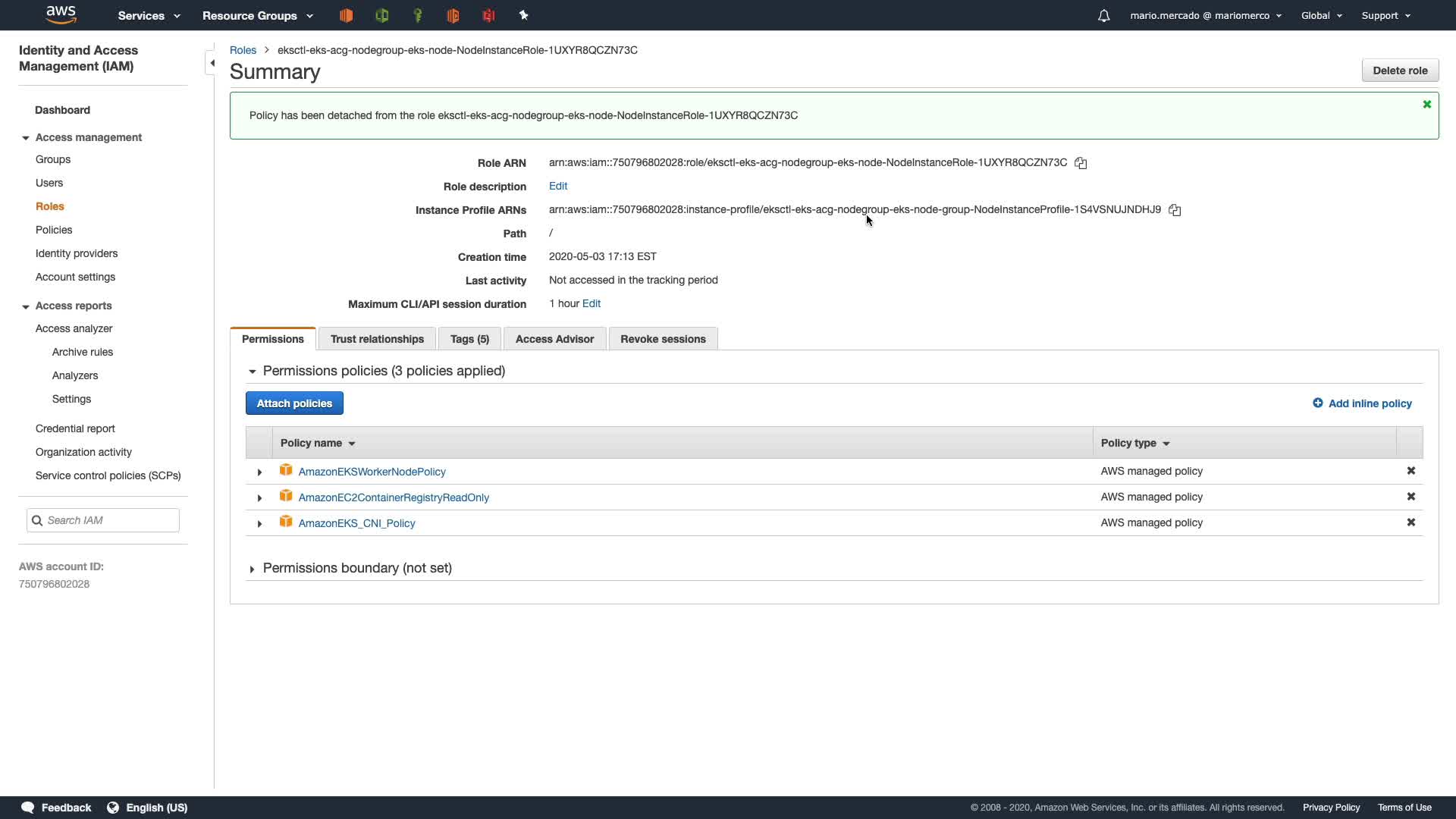The height and width of the screenshot is (819, 1456).
Task: Open the green key IAM shortcut icon
Action: tap(417, 15)
